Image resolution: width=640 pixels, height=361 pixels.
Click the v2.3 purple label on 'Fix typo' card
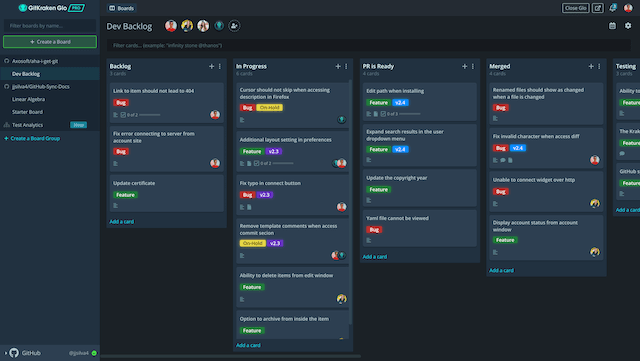pyautogui.click(x=264, y=195)
